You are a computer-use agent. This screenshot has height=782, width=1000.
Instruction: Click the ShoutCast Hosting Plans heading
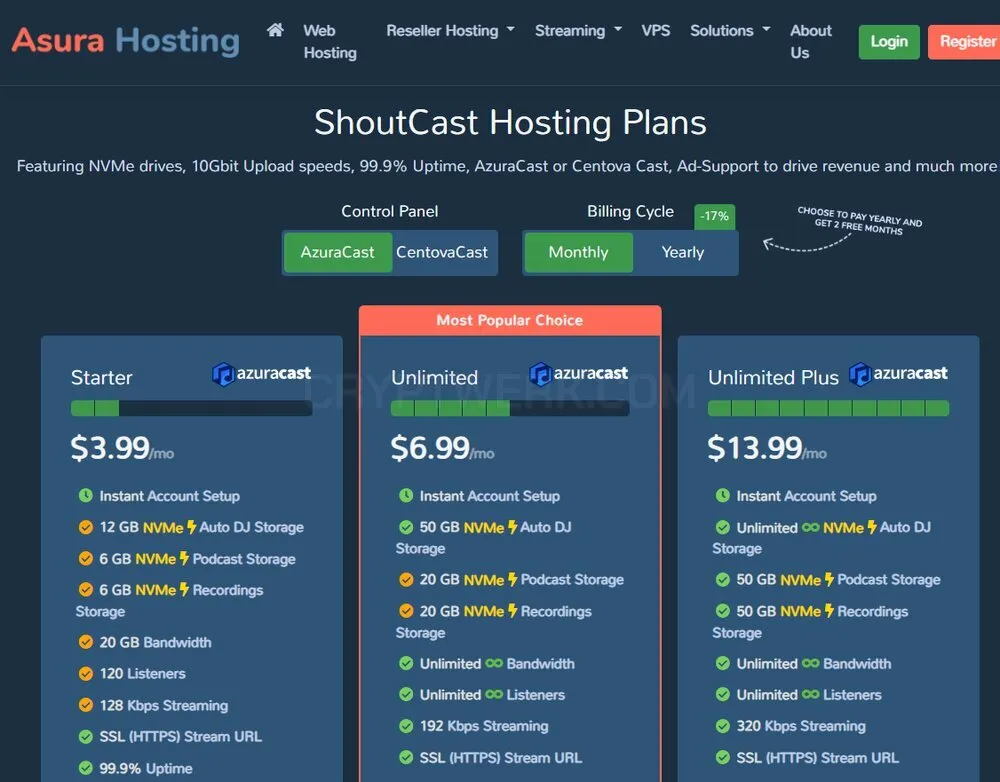(510, 122)
